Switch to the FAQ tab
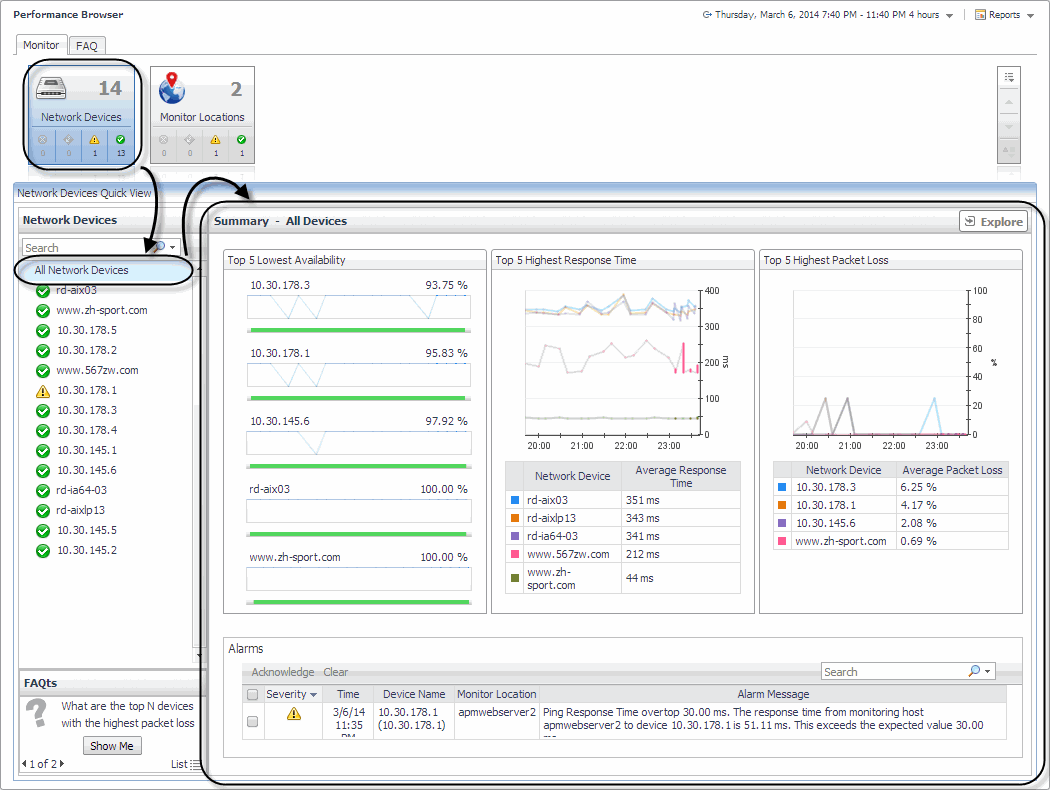Image resolution: width=1050 pixels, height=790 pixels. click(x=87, y=46)
